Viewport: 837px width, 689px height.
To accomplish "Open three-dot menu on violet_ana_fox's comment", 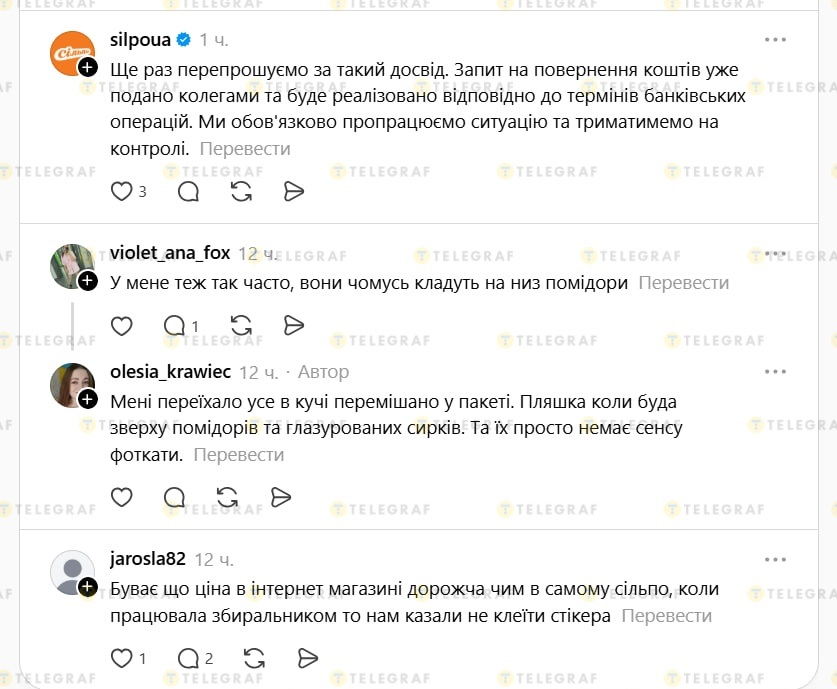I will click(x=775, y=253).
